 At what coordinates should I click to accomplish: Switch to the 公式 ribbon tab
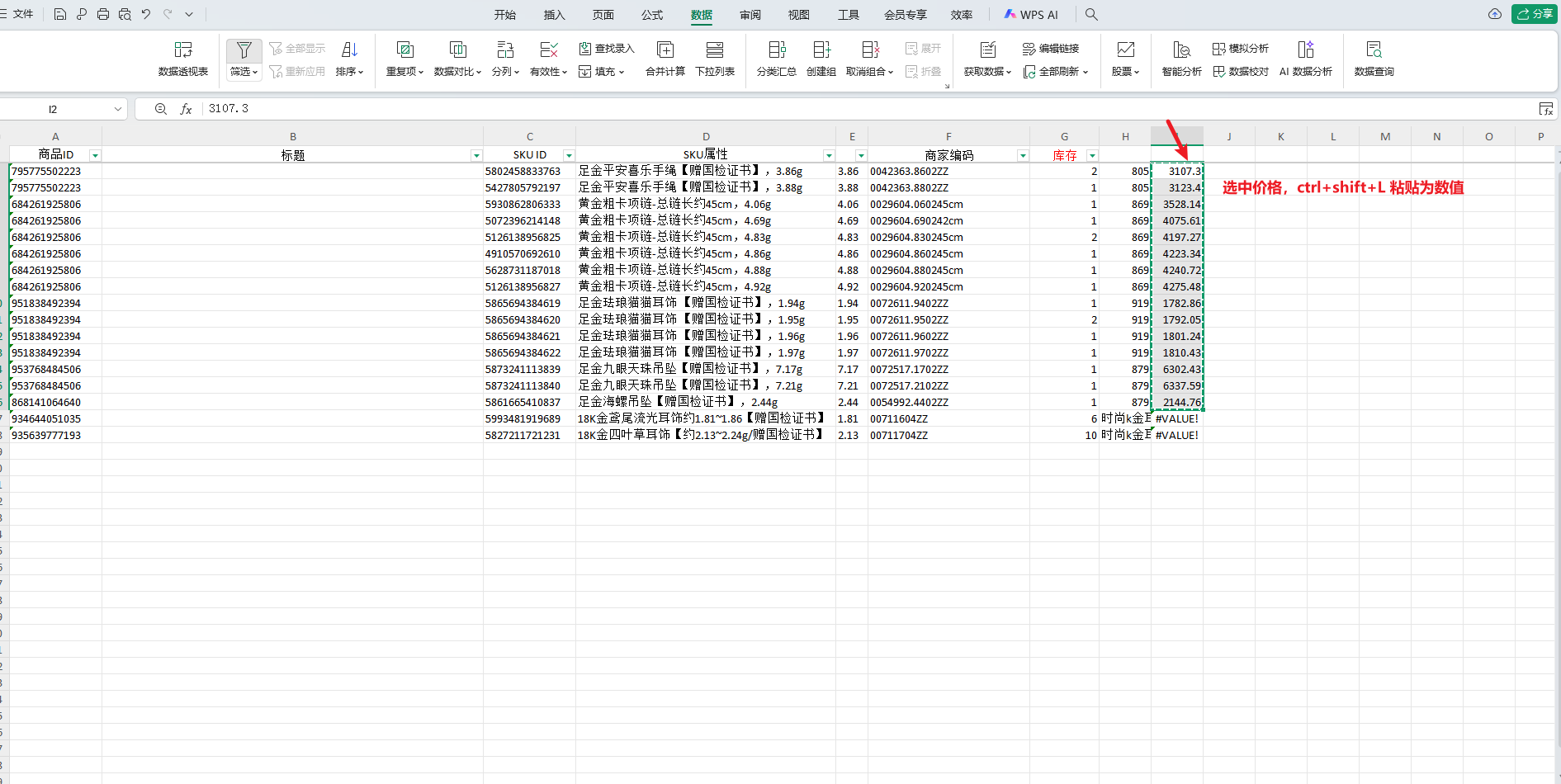[x=651, y=15]
